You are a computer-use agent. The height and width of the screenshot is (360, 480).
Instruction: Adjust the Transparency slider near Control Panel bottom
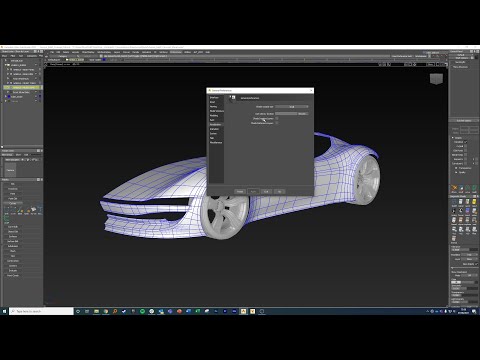pyautogui.click(x=465, y=295)
